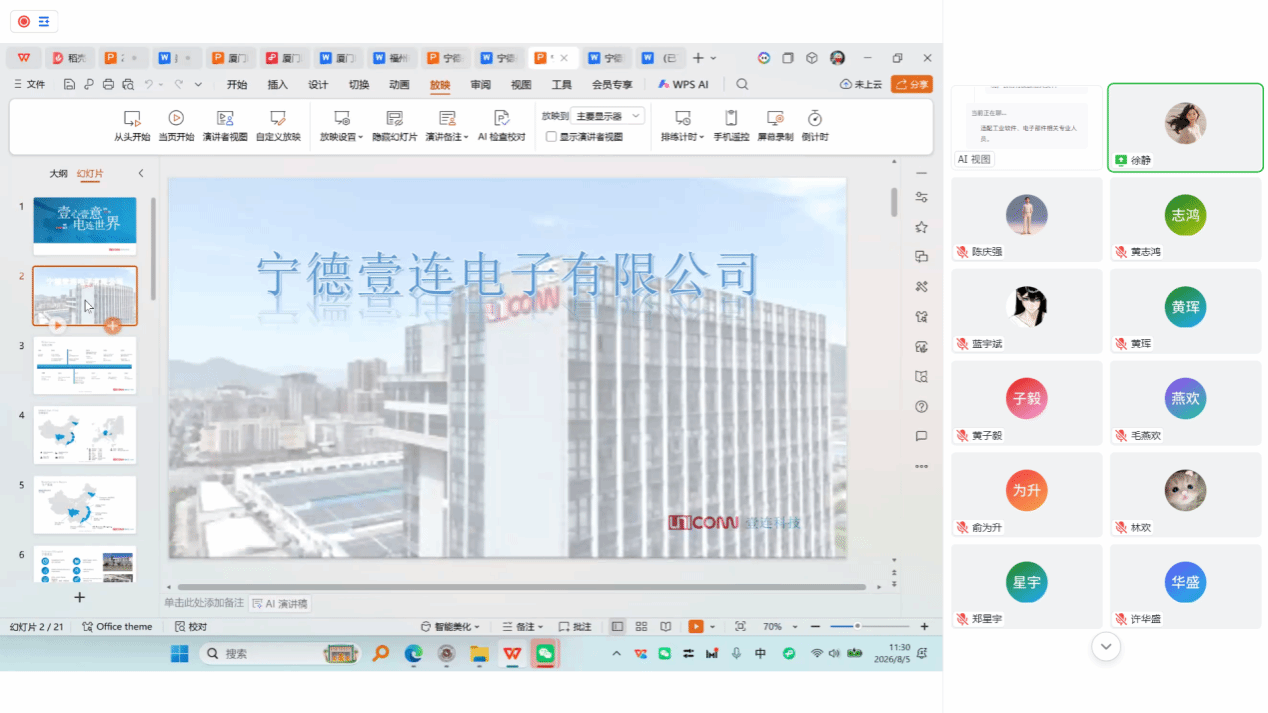Open the 文件 menu
The image size is (1268, 713).
(30, 85)
